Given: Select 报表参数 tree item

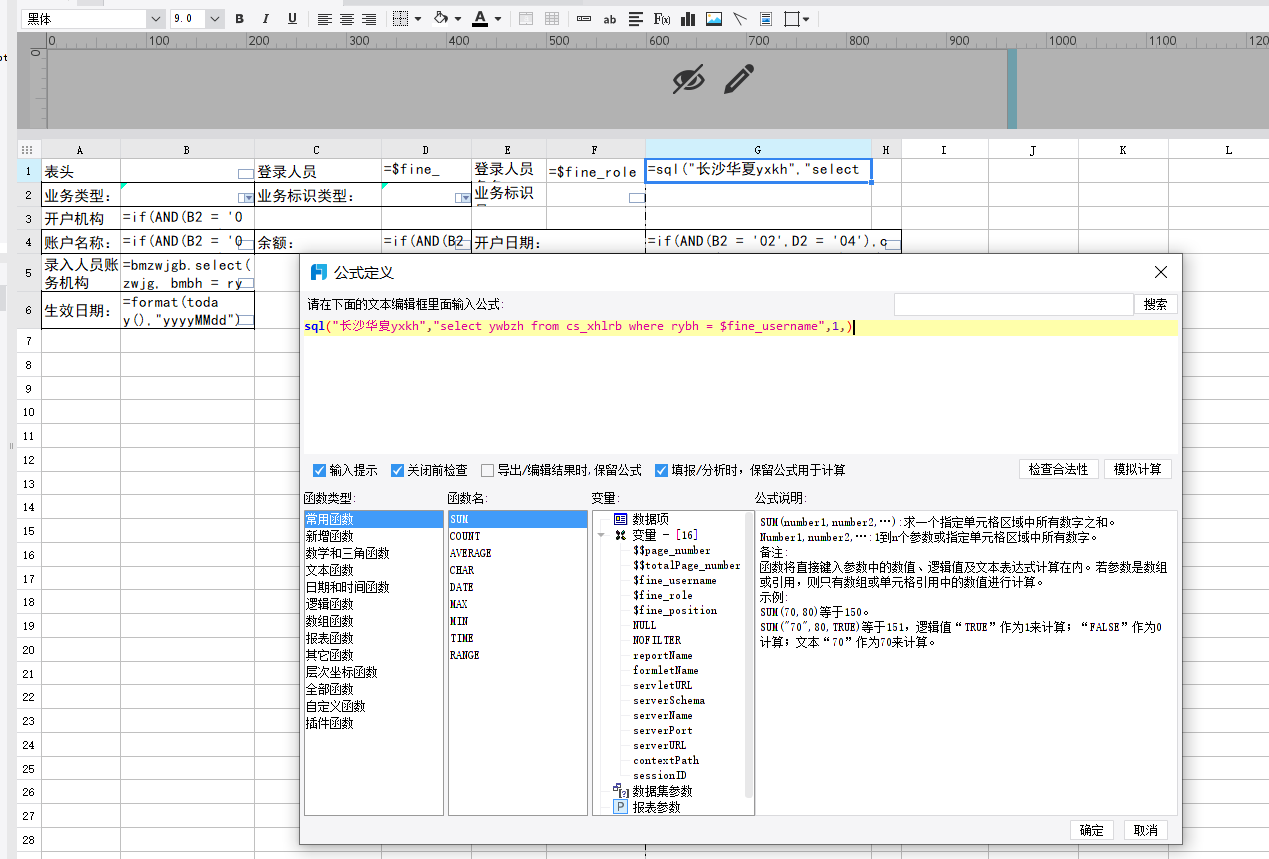Looking at the screenshot, I should click(x=656, y=807).
